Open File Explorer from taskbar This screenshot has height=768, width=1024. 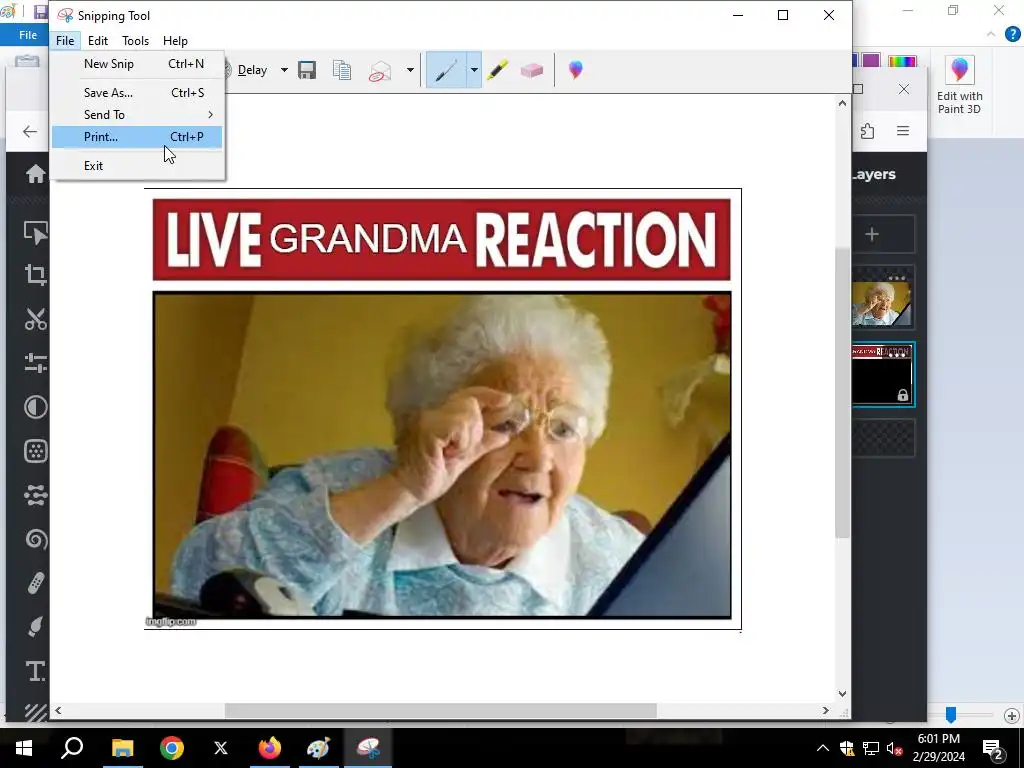point(122,748)
